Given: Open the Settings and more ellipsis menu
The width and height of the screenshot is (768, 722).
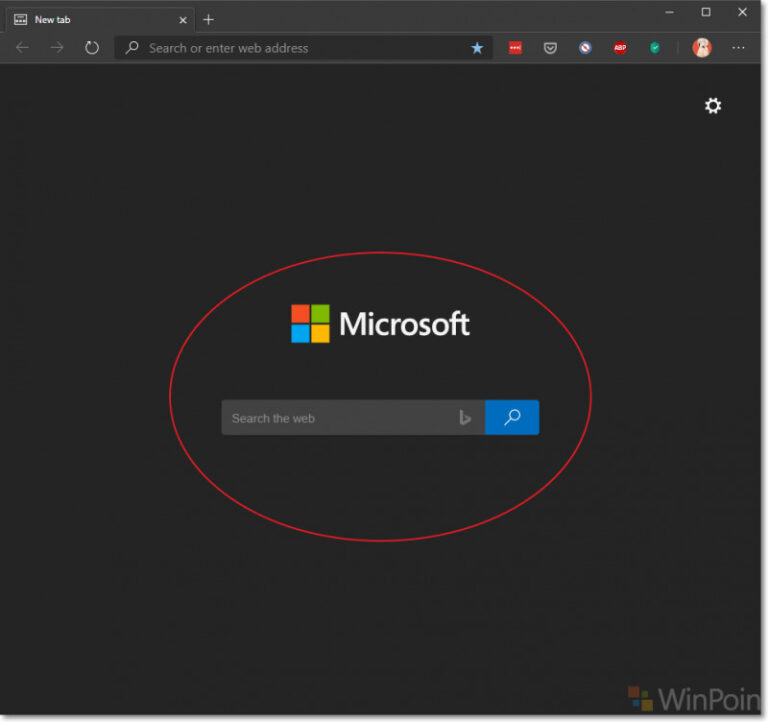Looking at the screenshot, I should (x=738, y=48).
